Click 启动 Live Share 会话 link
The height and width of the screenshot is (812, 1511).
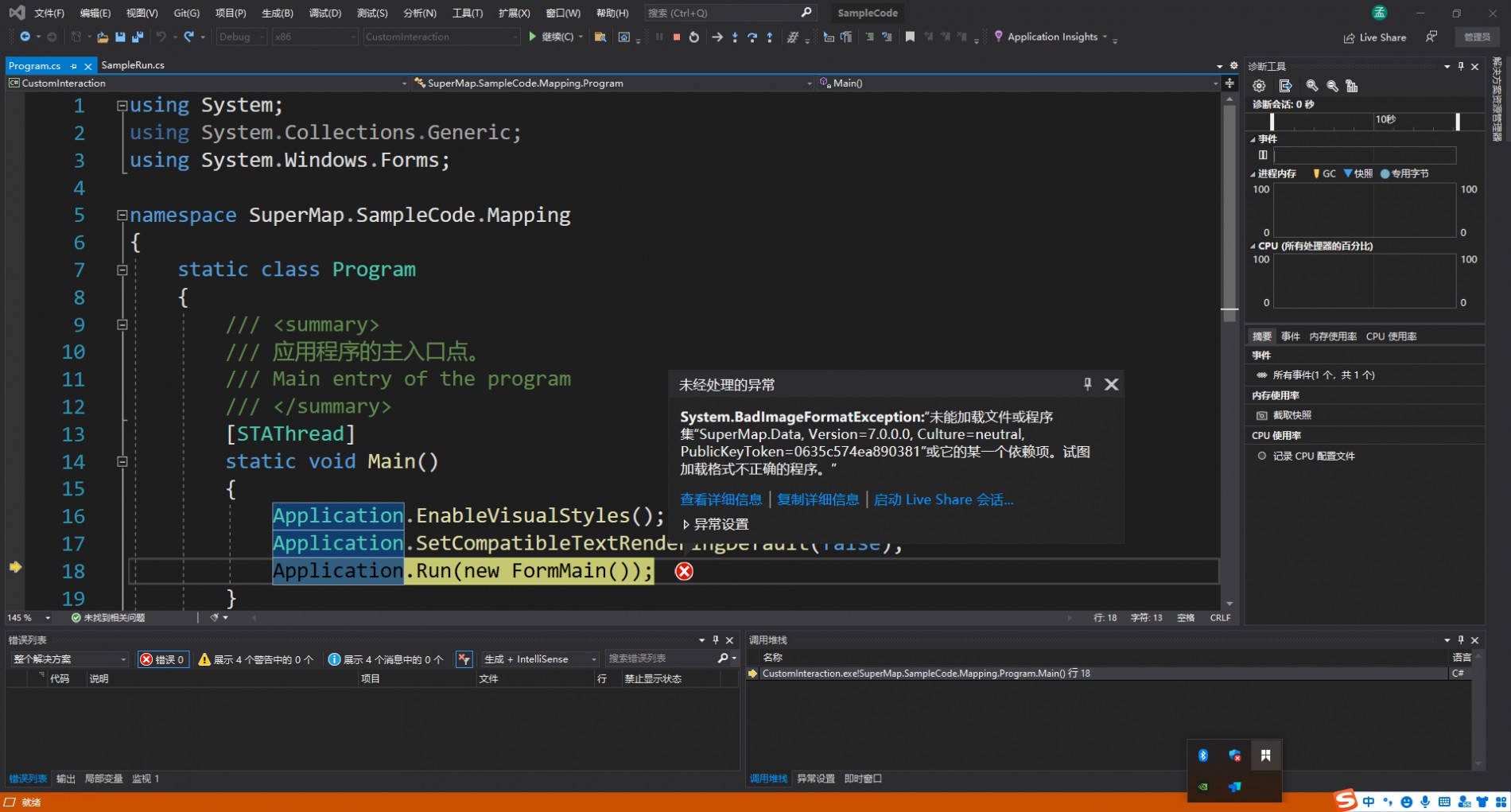(943, 499)
